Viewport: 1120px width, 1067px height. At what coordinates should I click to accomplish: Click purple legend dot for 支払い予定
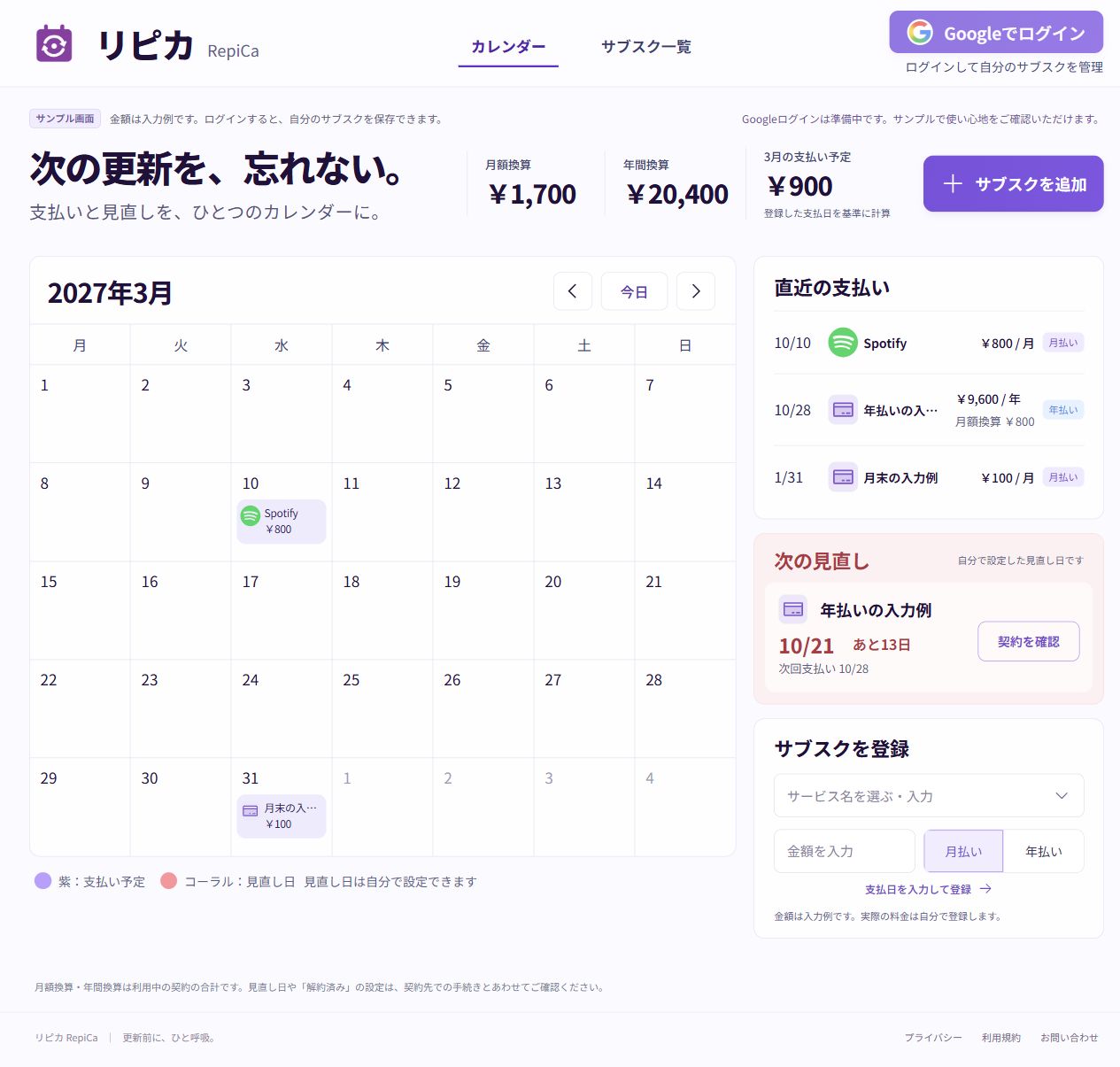pos(42,881)
